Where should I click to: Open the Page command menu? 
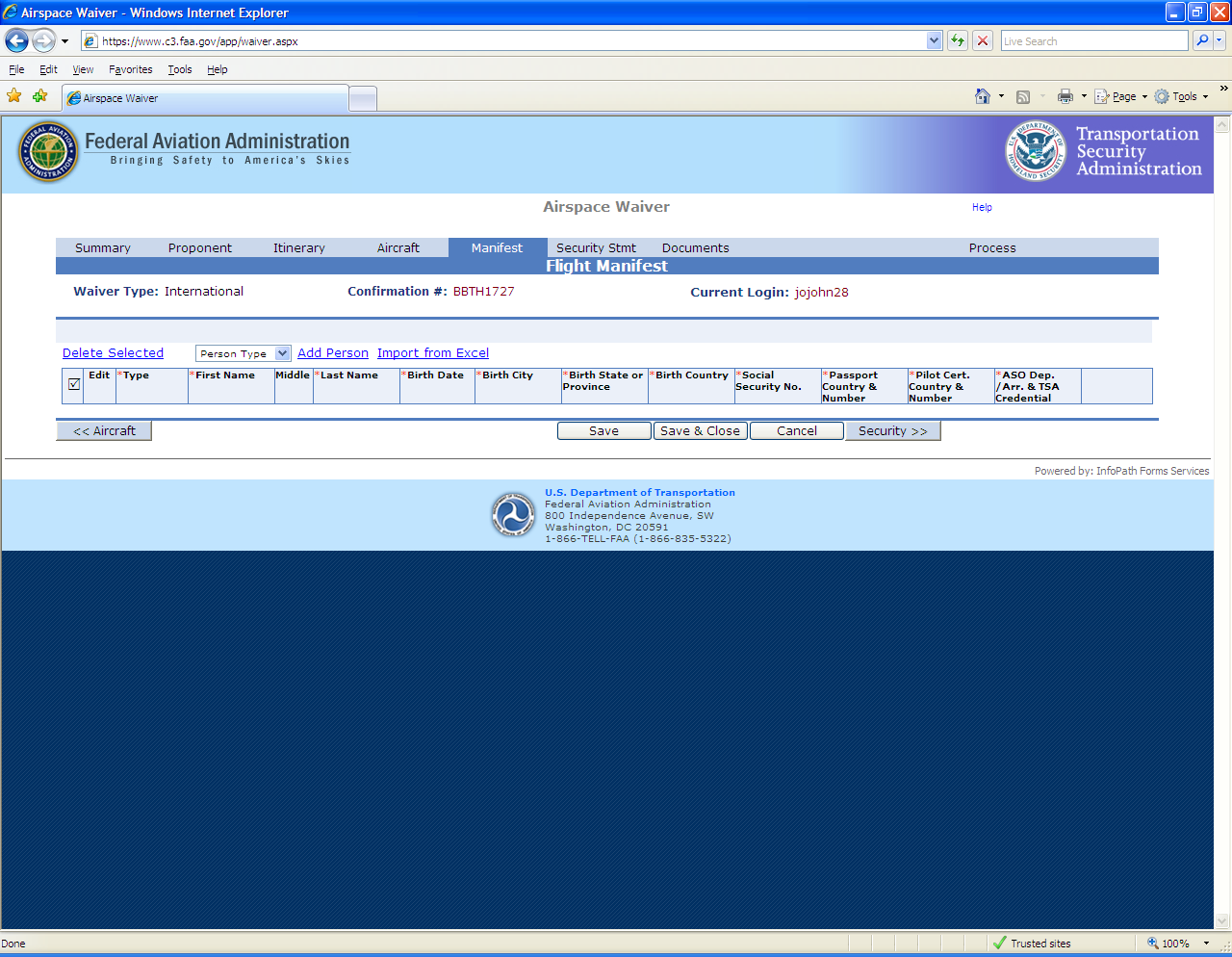[x=1121, y=96]
